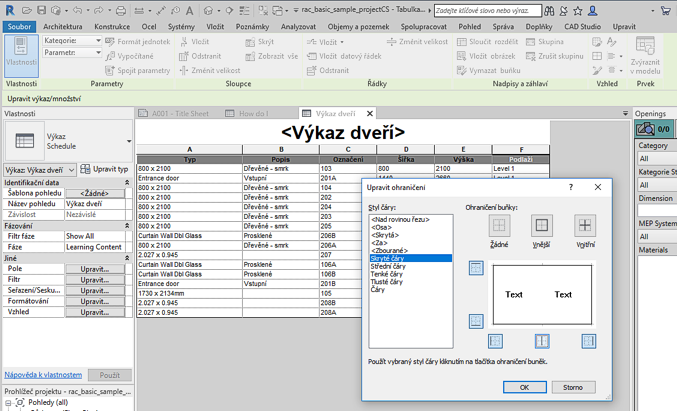
Task: Switch to A001 - Title Sheet tab
Action: coord(180,114)
